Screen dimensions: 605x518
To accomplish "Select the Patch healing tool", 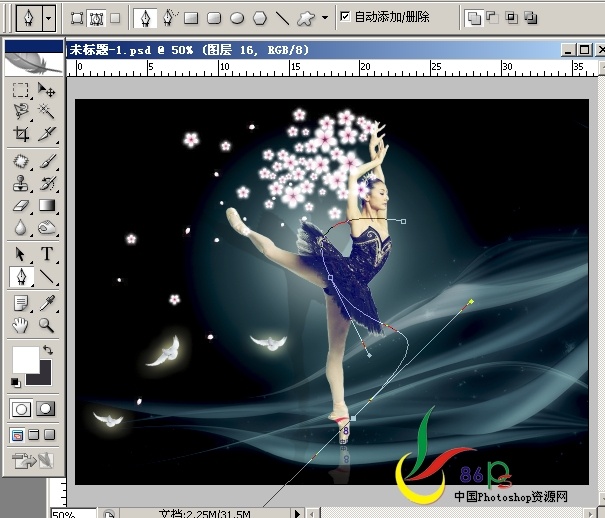I will tap(21, 161).
